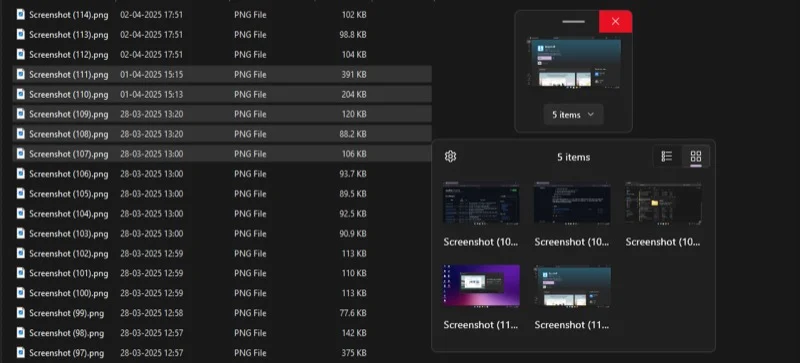Click the 93.7 KB size value

(353, 174)
